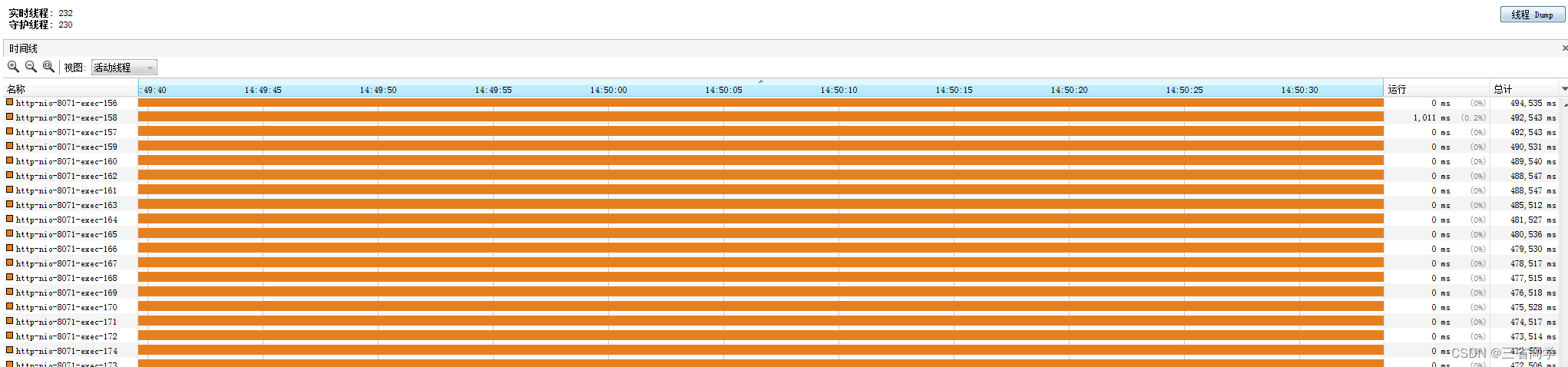1568x367 pixels.
Task: Click total value 494,535 ms
Action: point(1533,103)
